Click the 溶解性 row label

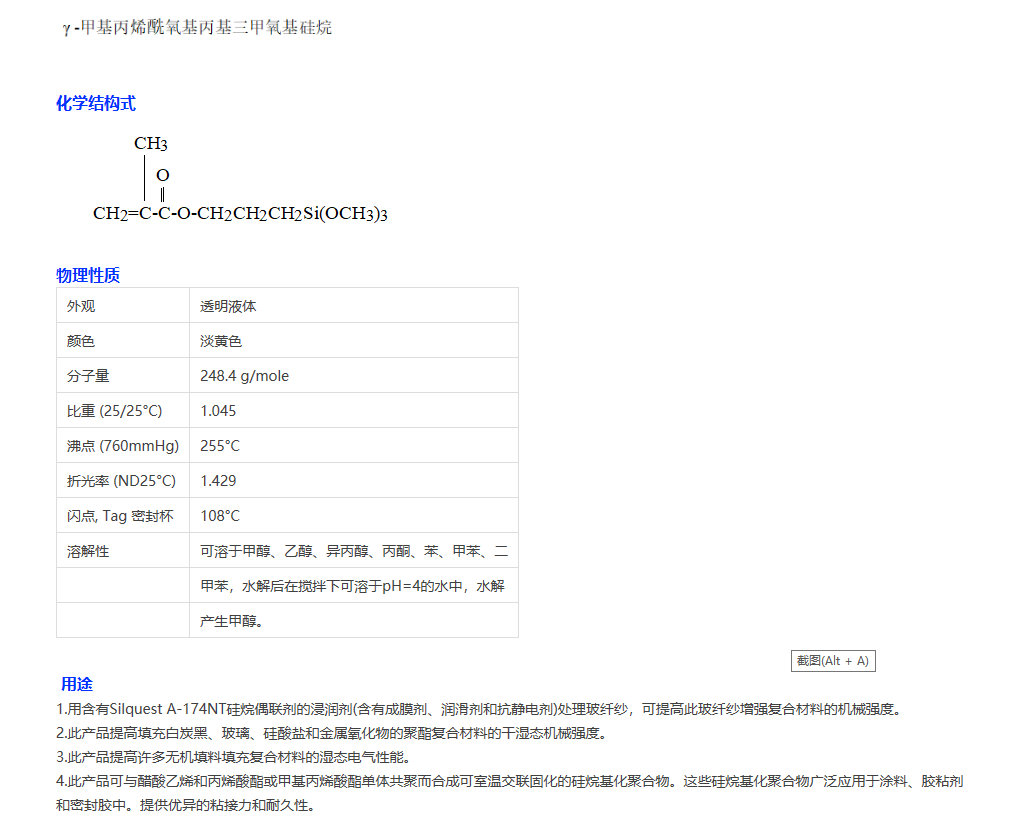point(84,550)
